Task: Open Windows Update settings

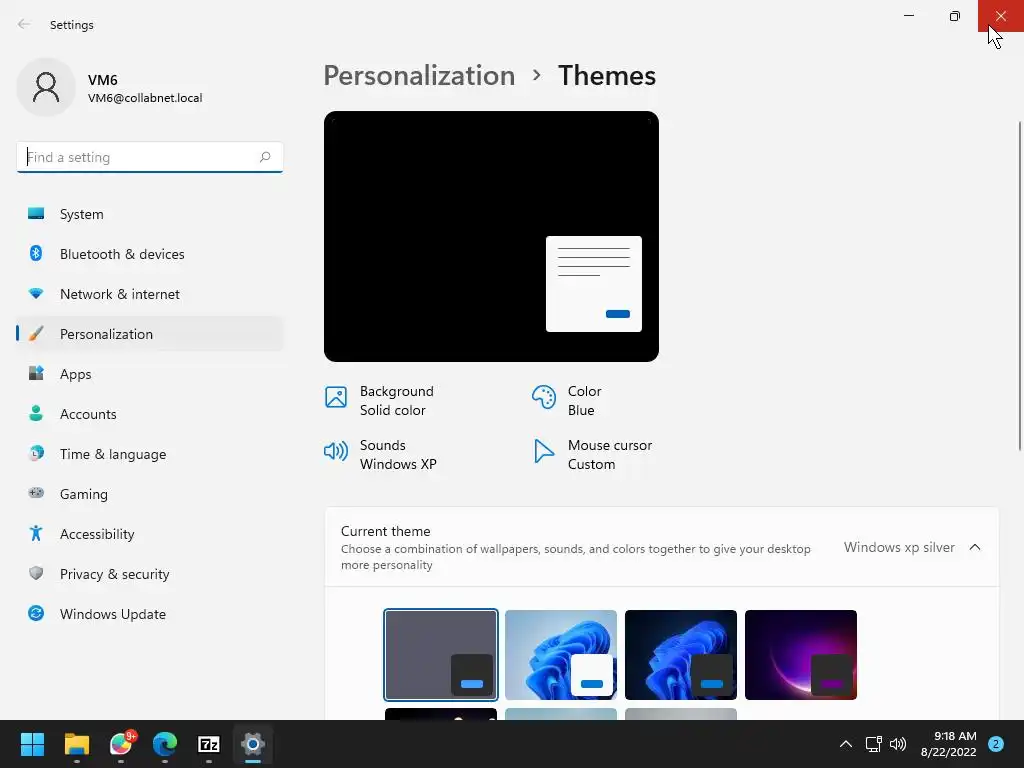Action: tap(150, 614)
